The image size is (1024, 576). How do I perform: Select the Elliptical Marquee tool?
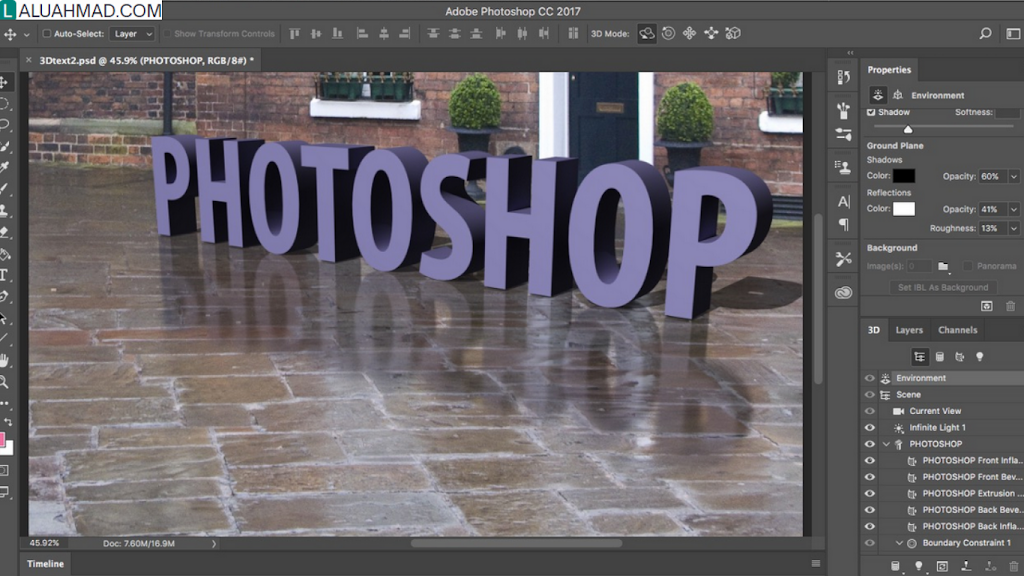pos(4,104)
